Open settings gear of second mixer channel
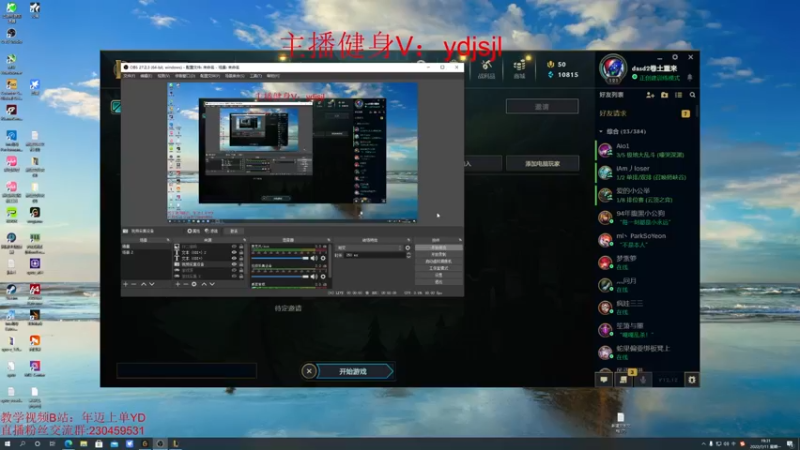 point(323,277)
